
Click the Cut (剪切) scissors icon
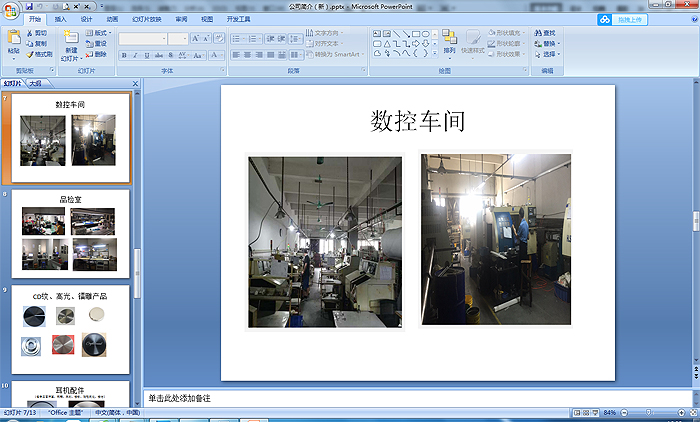coord(30,33)
